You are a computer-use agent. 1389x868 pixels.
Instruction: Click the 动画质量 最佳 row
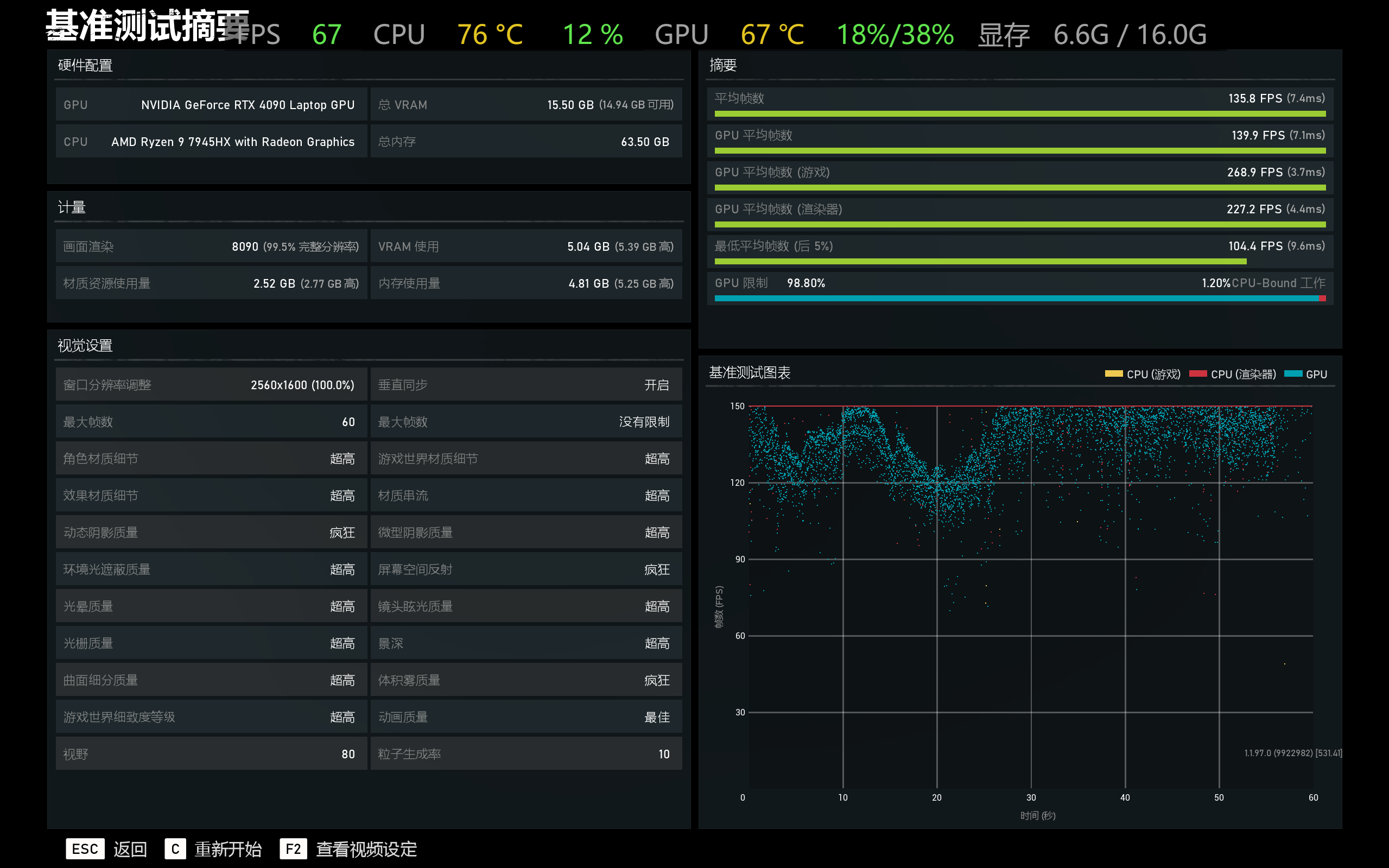tap(527, 717)
